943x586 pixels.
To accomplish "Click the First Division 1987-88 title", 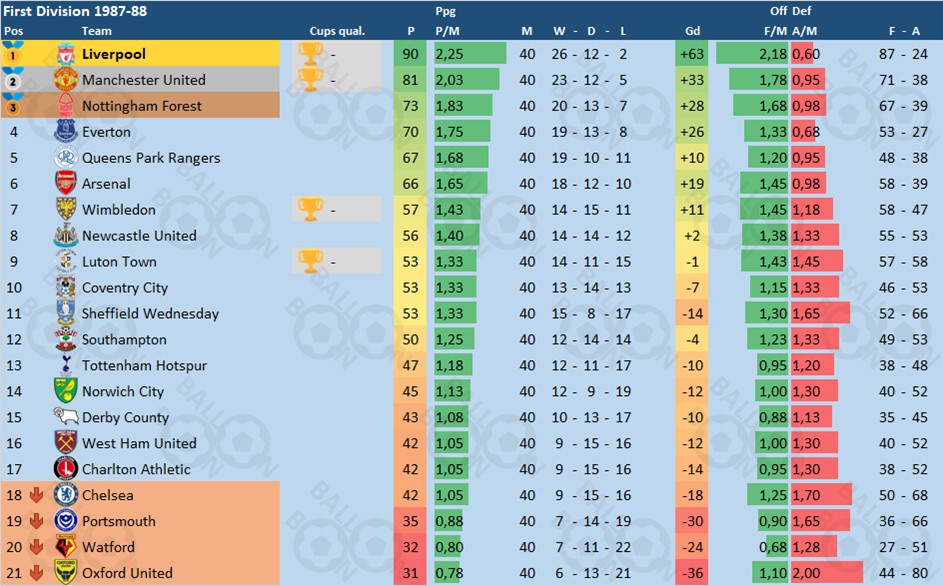I will [75, 11].
